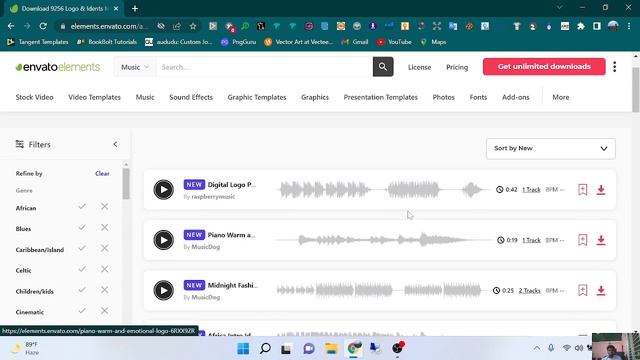Image resolution: width=640 pixels, height=360 pixels.
Task: Include the Blues genre filter
Action: (82, 227)
